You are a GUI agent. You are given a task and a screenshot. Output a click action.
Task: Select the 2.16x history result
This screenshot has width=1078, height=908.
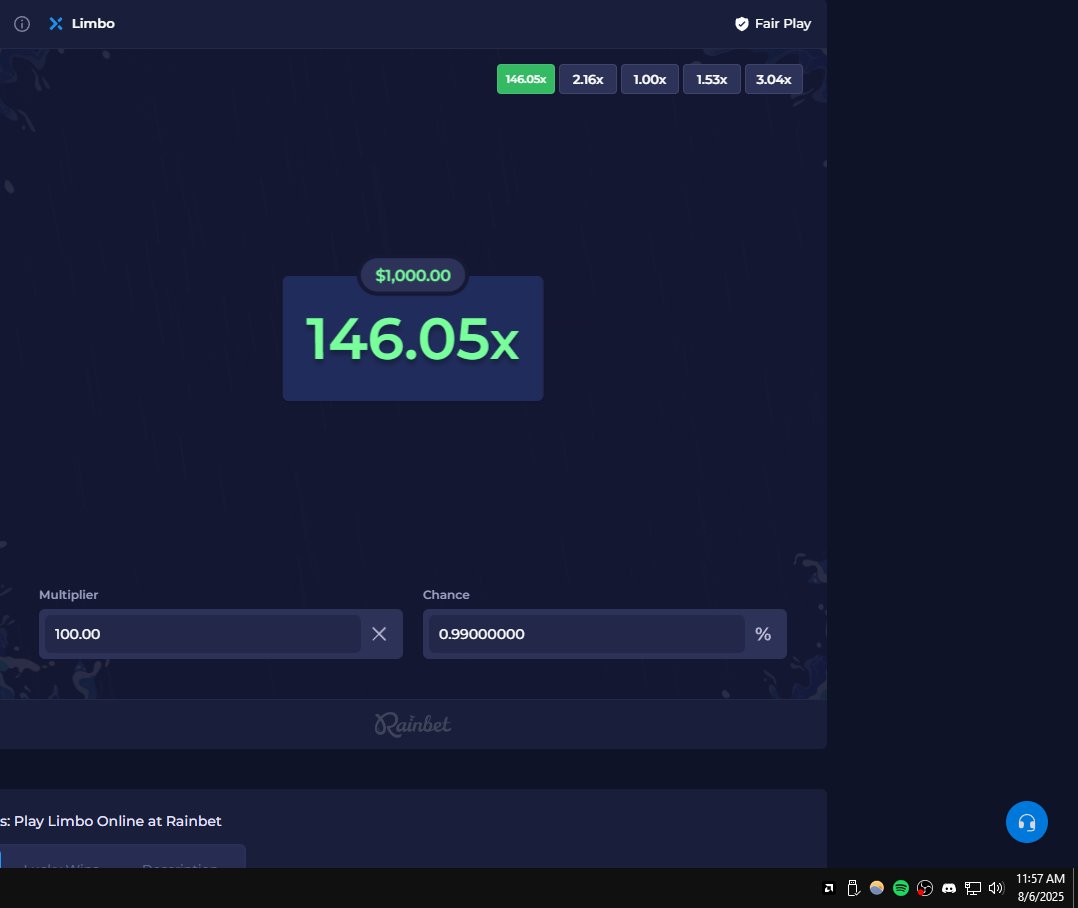tap(588, 79)
